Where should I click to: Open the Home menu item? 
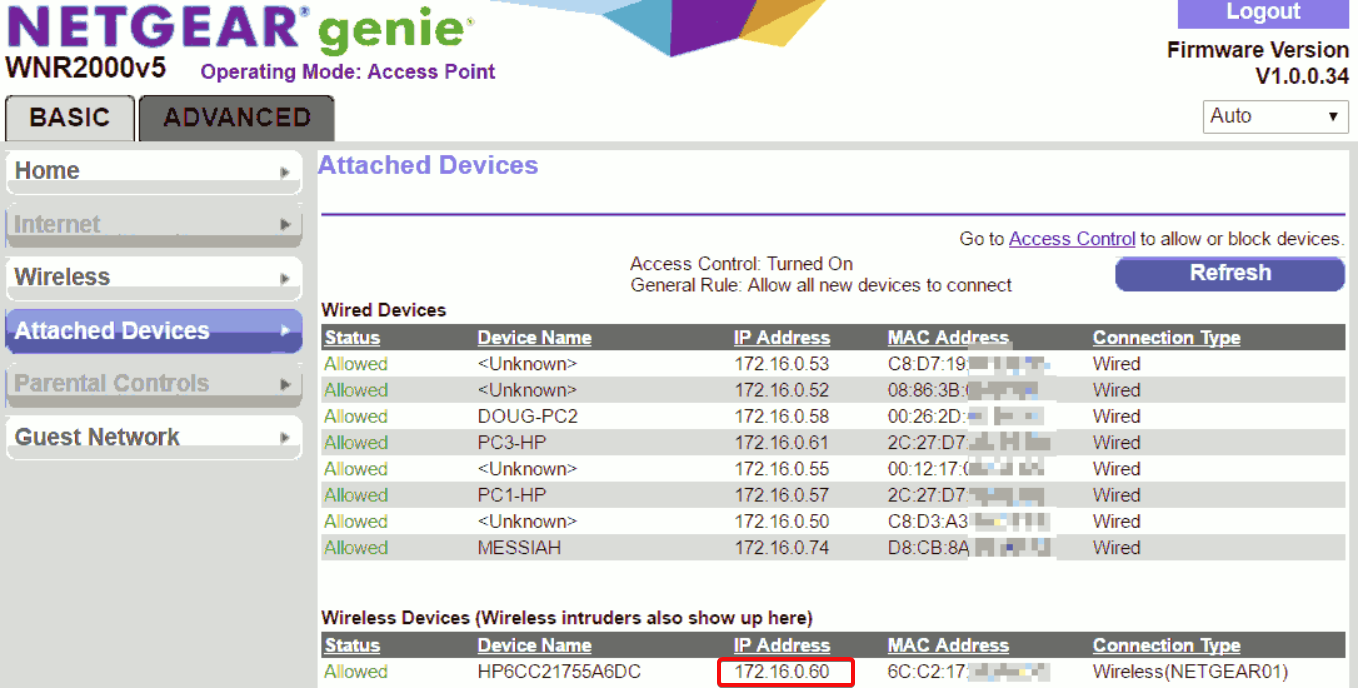pyautogui.click(x=153, y=172)
